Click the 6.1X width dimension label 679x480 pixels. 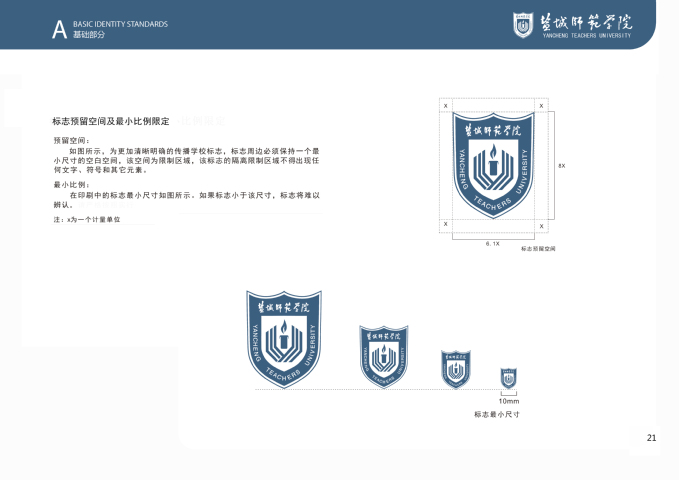tap(492, 243)
